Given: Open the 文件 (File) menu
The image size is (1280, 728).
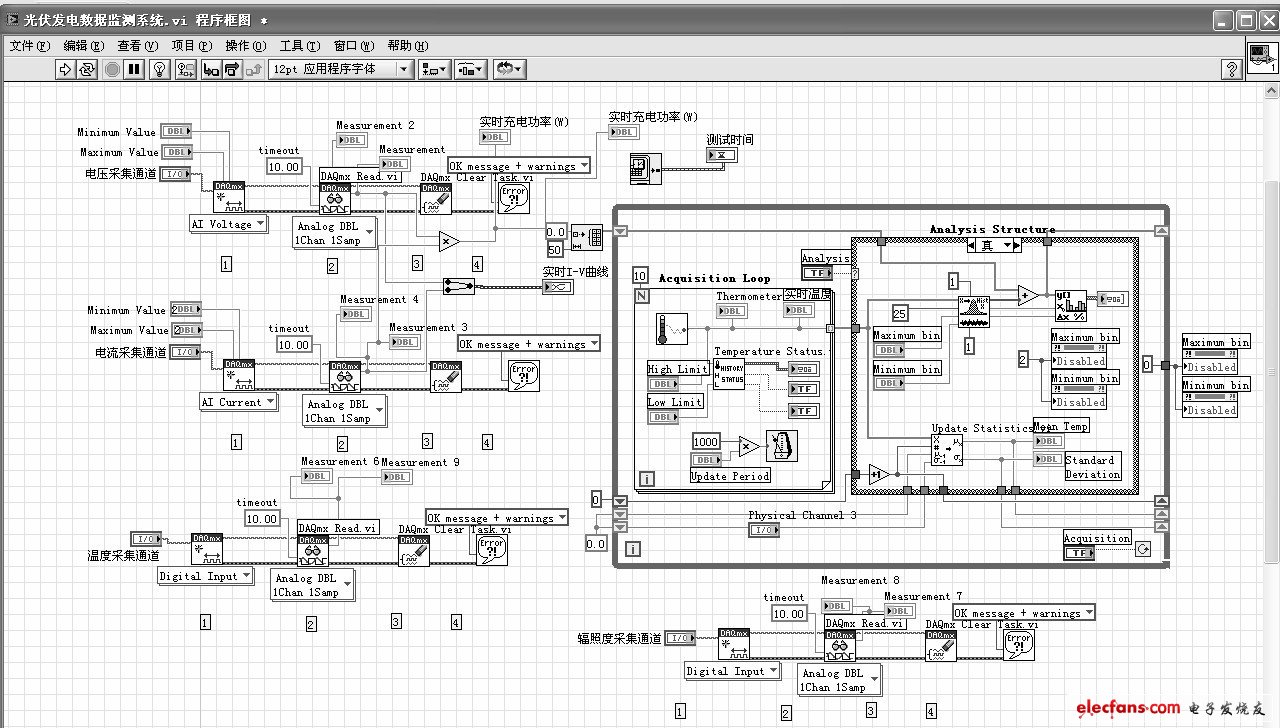Looking at the screenshot, I should (x=29, y=45).
